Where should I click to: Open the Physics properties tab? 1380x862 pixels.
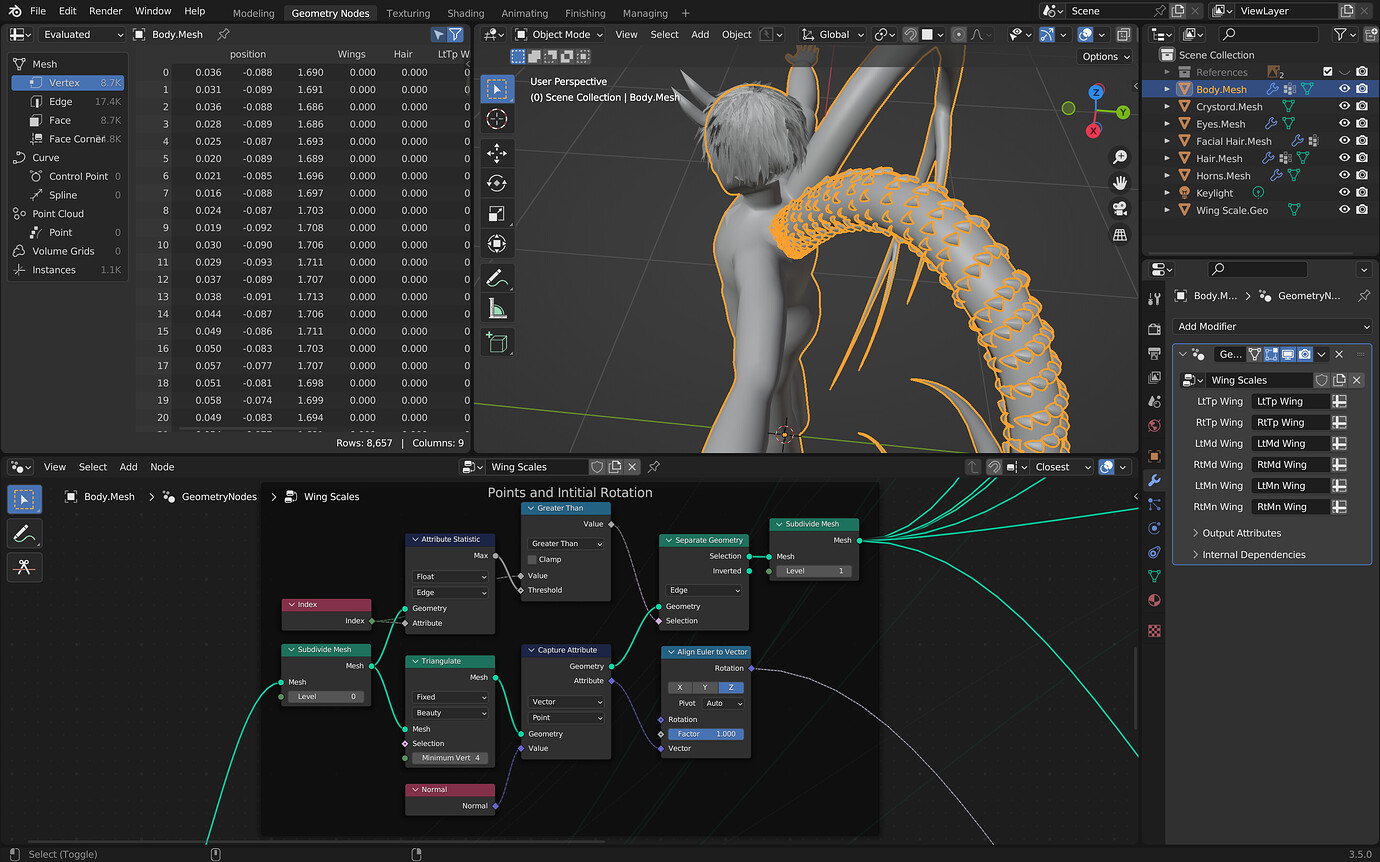coord(1154,528)
